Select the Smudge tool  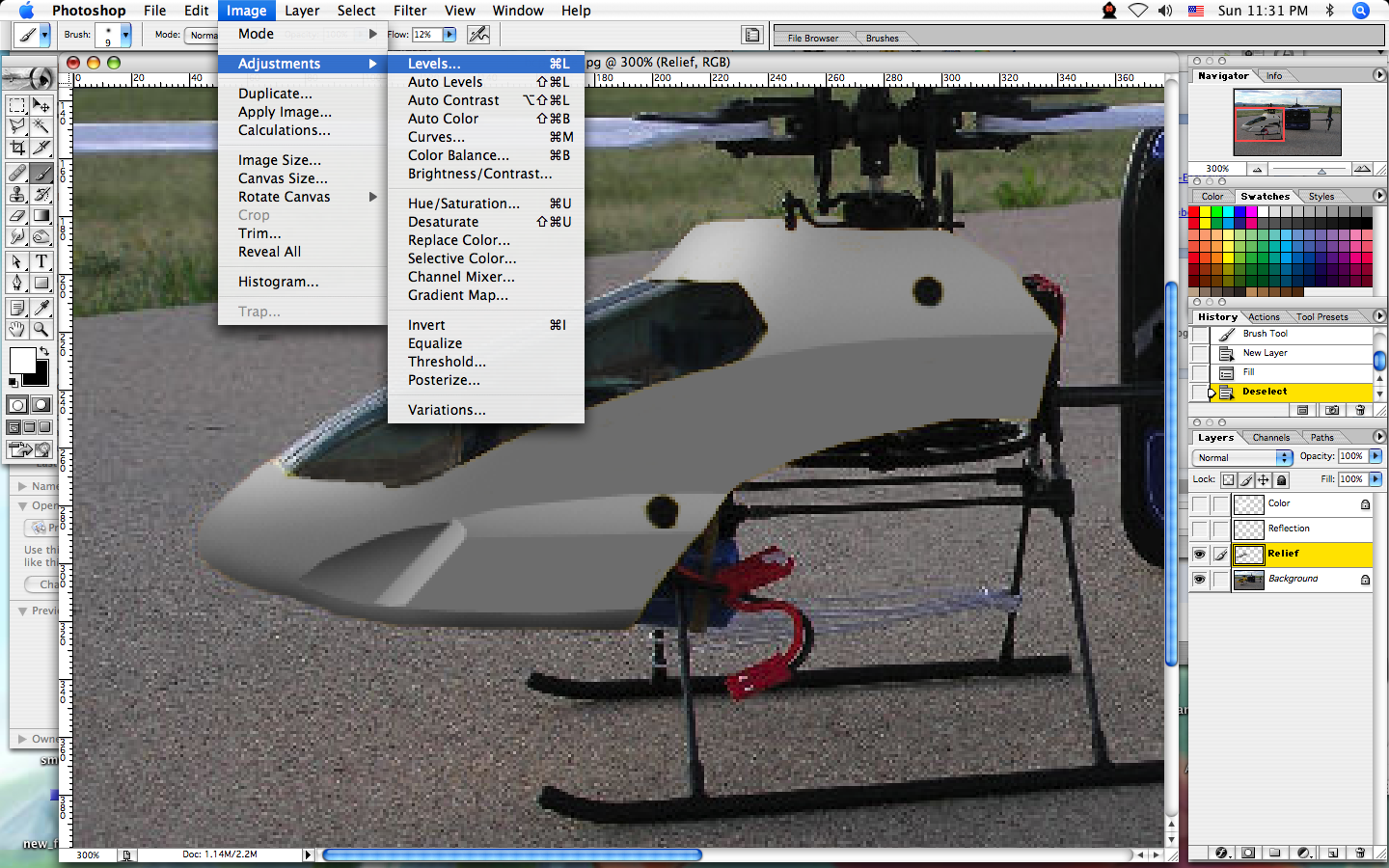click(x=17, y=237)
